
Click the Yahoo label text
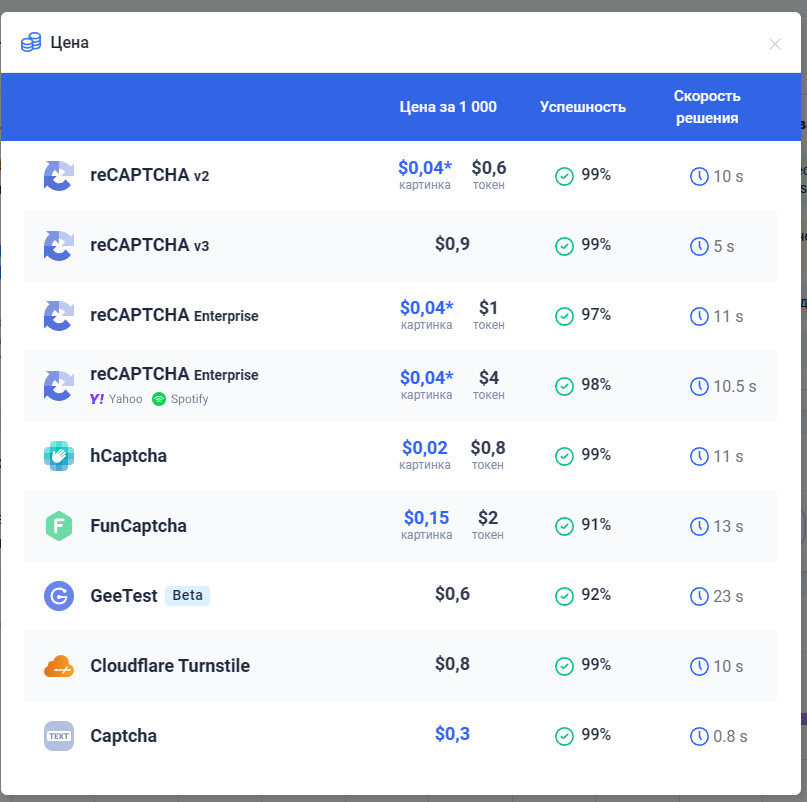tap(126, 399)
